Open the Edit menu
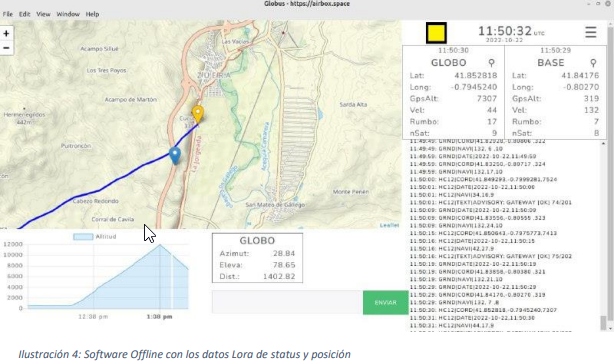The image size is (615, 364). click(24, 14)
